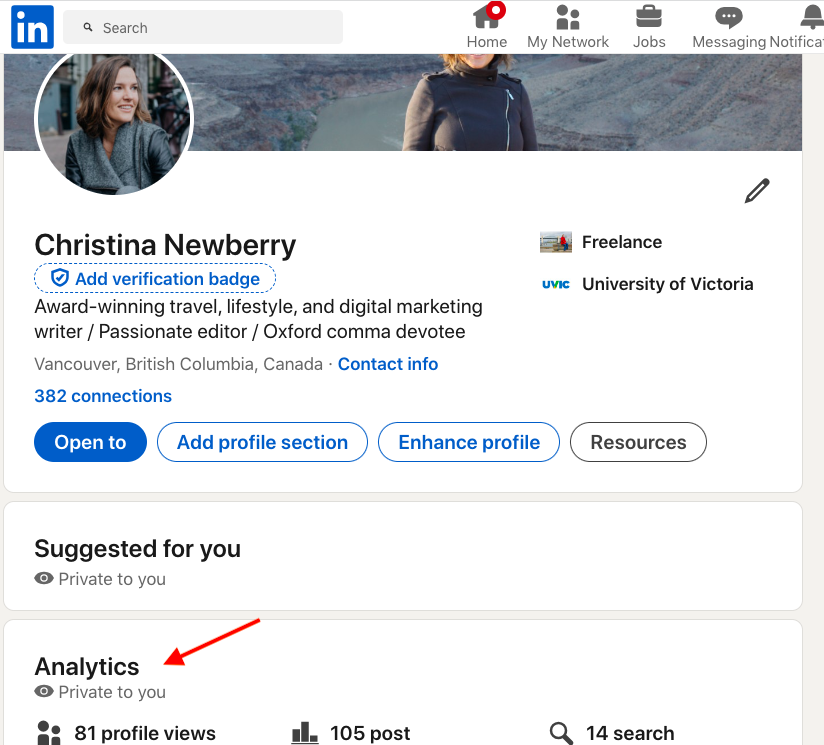
Task: Click the eye icon under Suggested for you
Action: [43, 579]
